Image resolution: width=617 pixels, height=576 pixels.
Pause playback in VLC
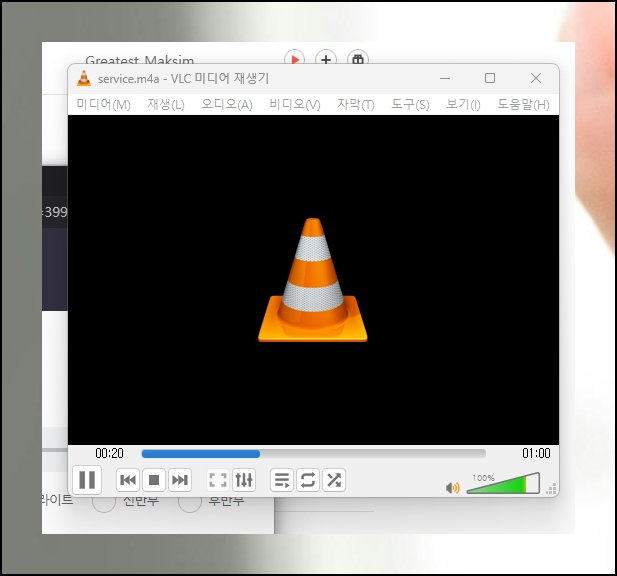click(87, 480)
